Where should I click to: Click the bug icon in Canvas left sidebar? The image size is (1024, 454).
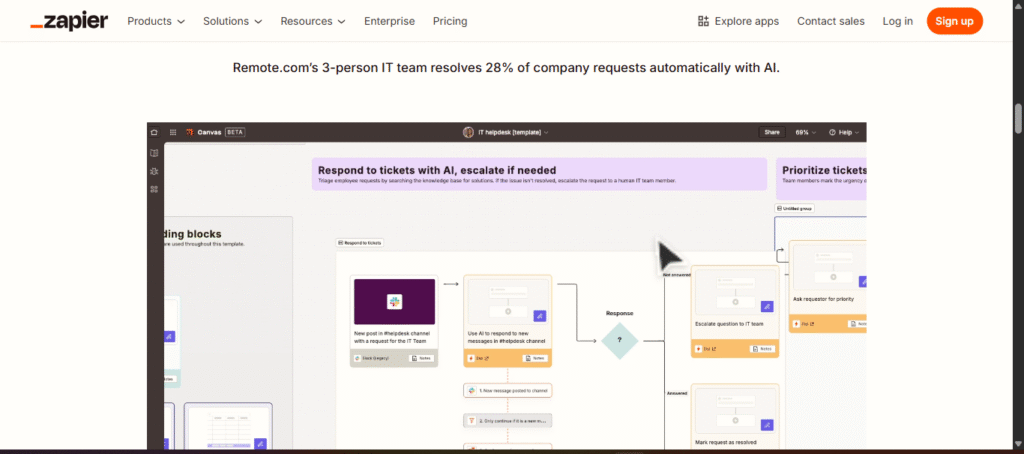154,171
